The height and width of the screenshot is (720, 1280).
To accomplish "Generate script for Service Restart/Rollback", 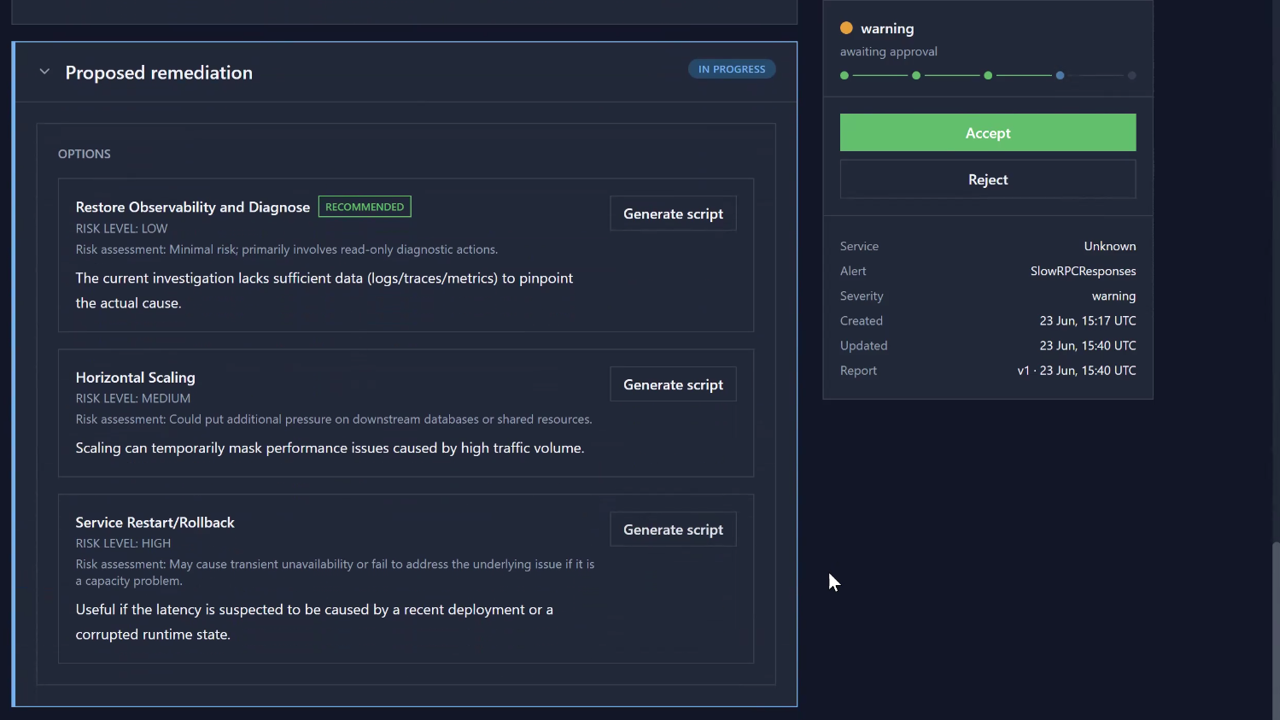I will pyautogui.click(x=673, y=530).
